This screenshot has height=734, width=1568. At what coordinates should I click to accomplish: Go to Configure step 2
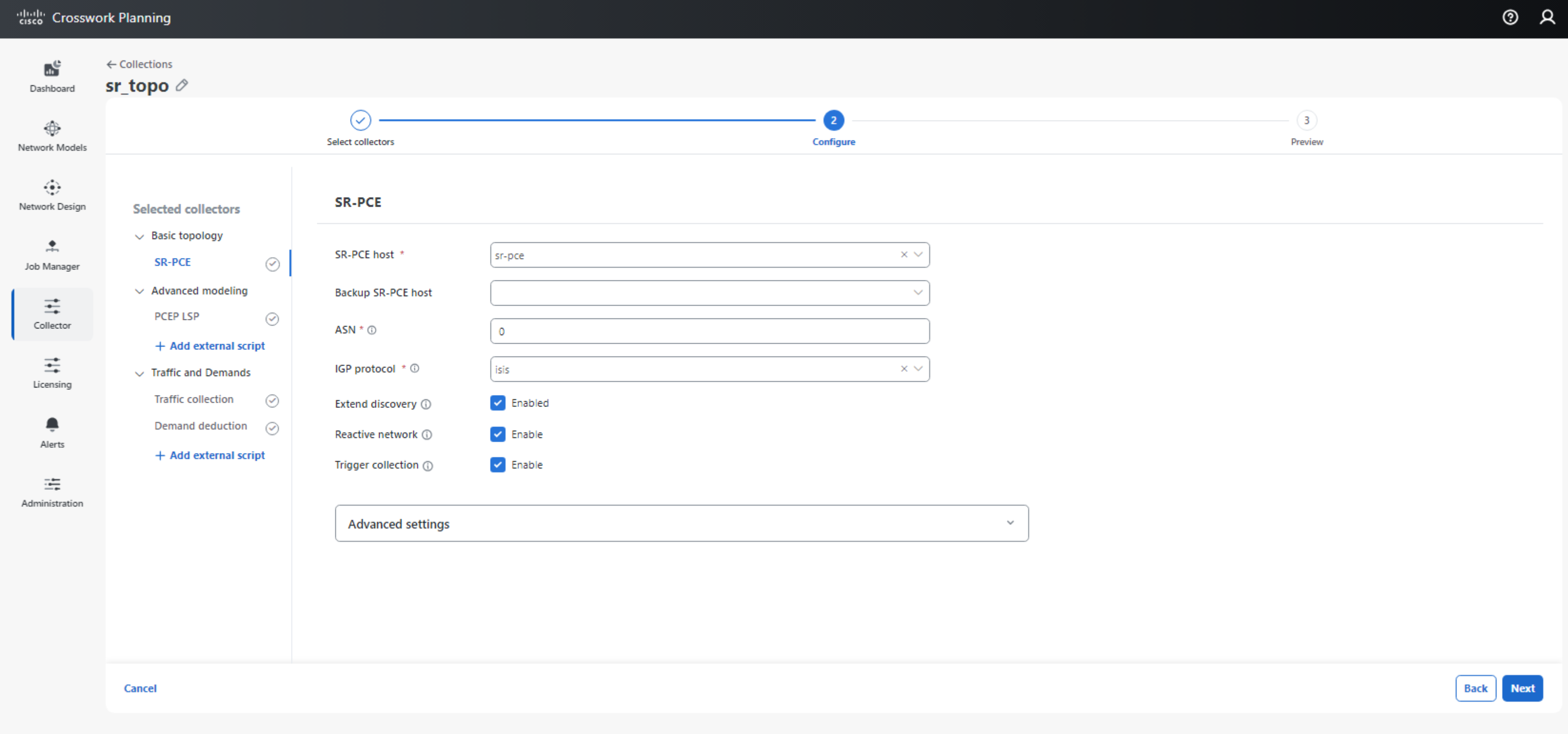(834, 120)
